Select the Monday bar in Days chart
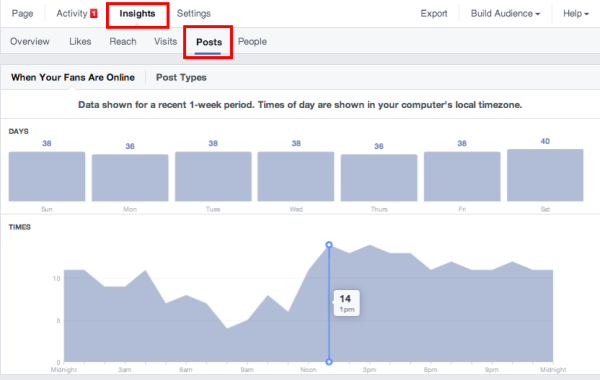The width and height of the screenshot is (600, 380). 130,178
